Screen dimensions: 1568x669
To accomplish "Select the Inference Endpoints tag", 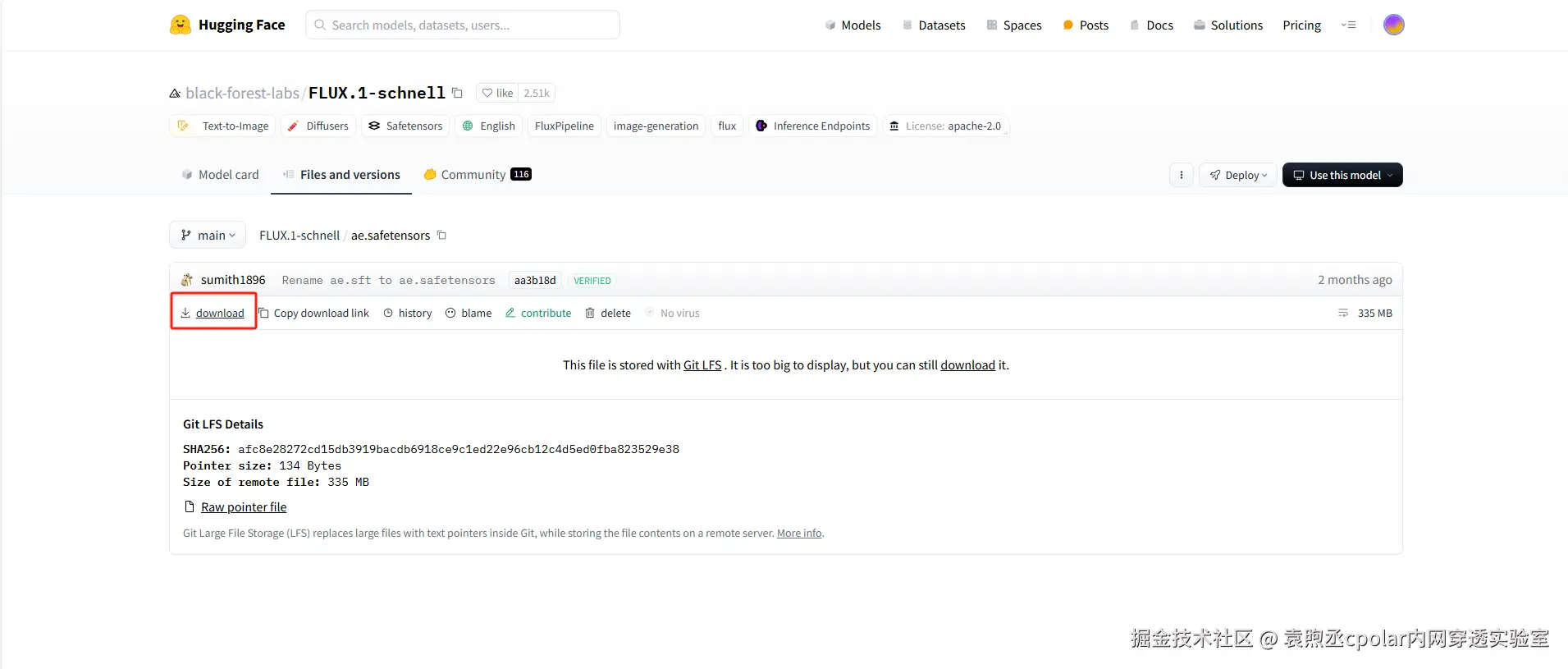I will click(x=813, y=126).
